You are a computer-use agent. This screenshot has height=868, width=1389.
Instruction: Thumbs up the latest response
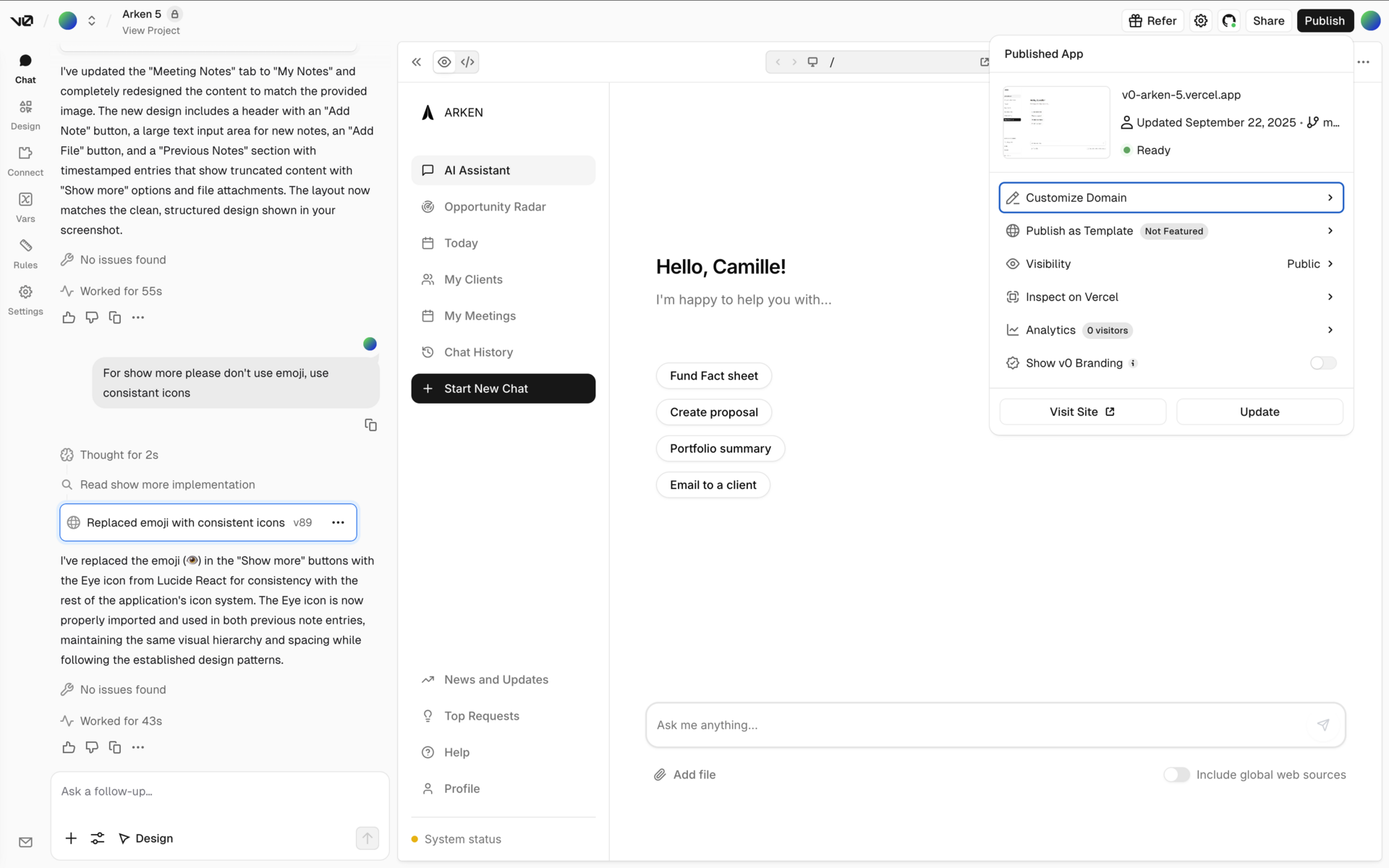click(69, 747)
